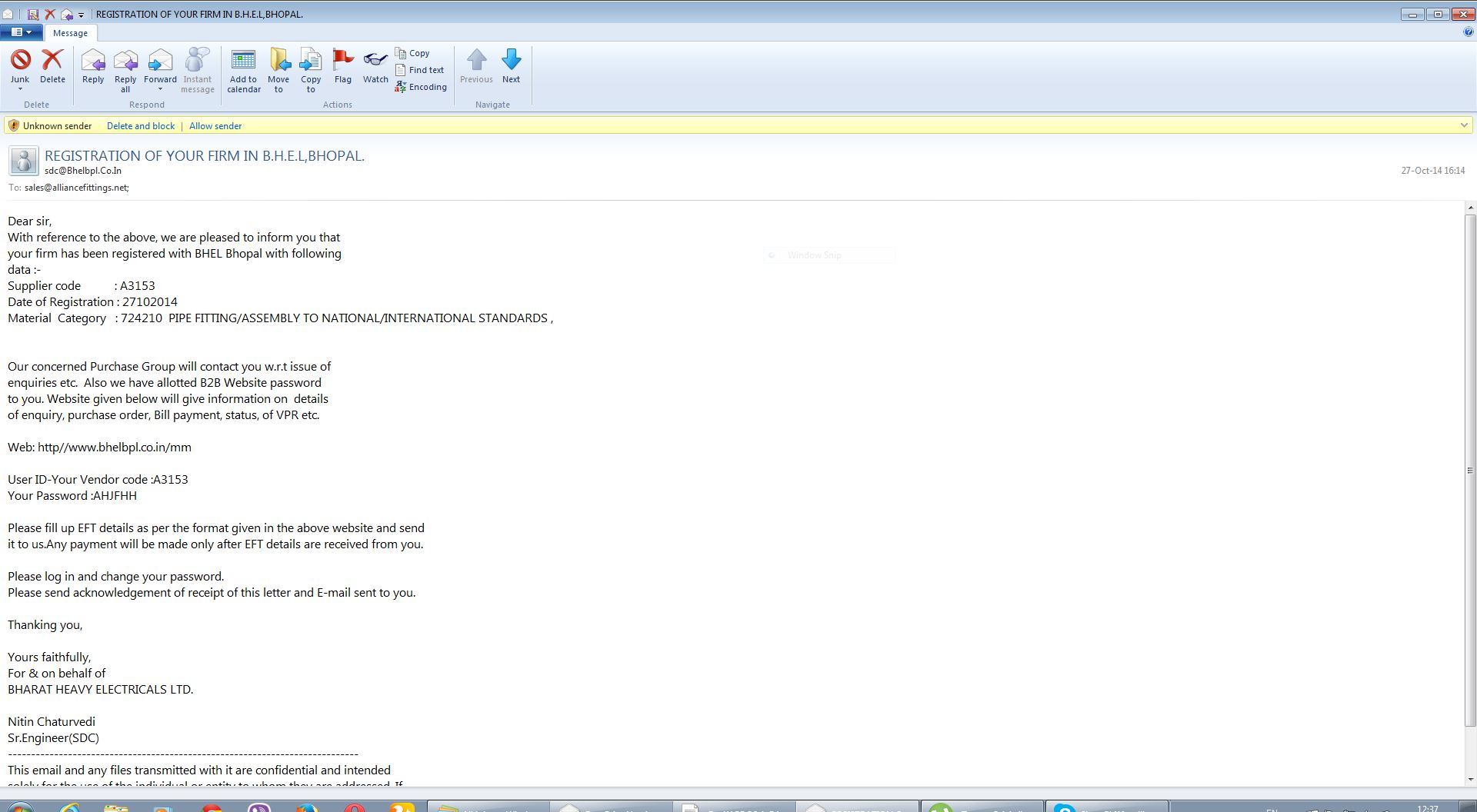Expand the yellow info bar chevron
The image size is (1477, 812).
1464,125
